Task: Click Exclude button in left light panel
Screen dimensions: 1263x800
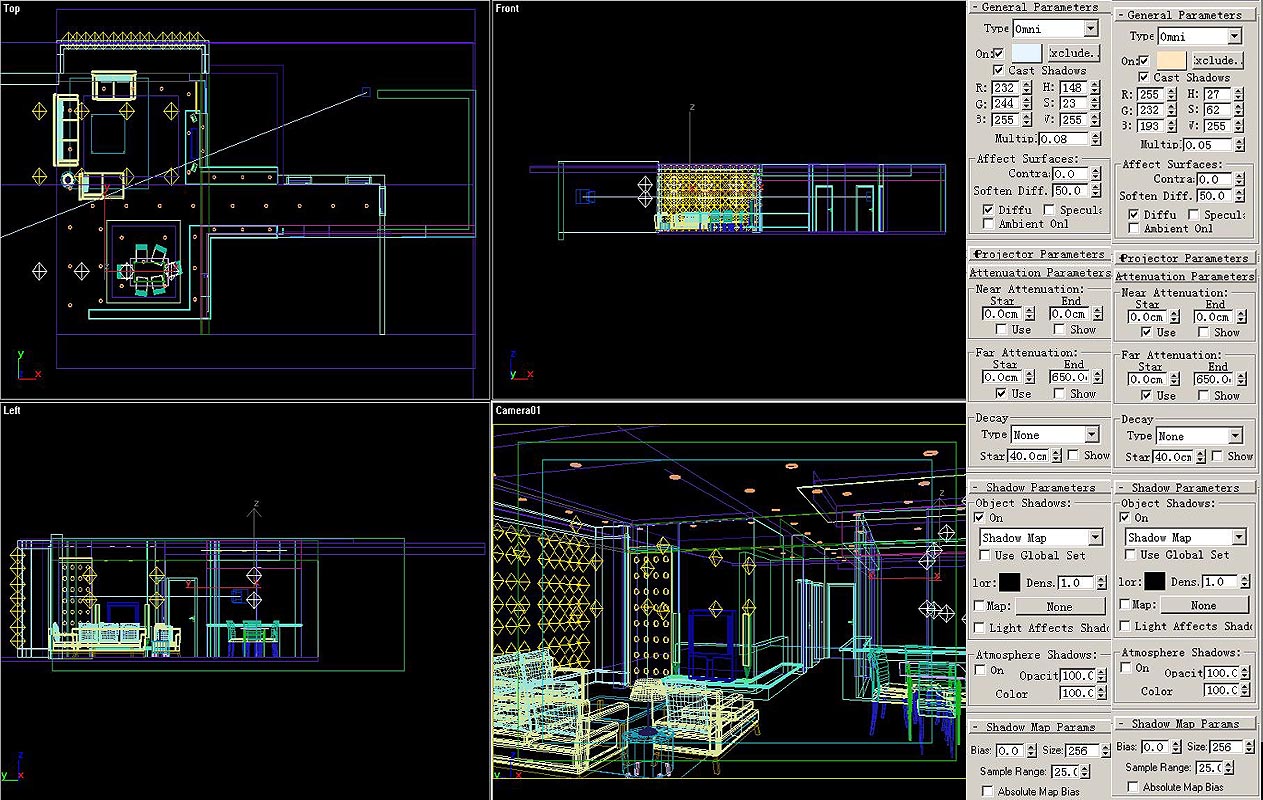Action: (x=1074, y=53)
